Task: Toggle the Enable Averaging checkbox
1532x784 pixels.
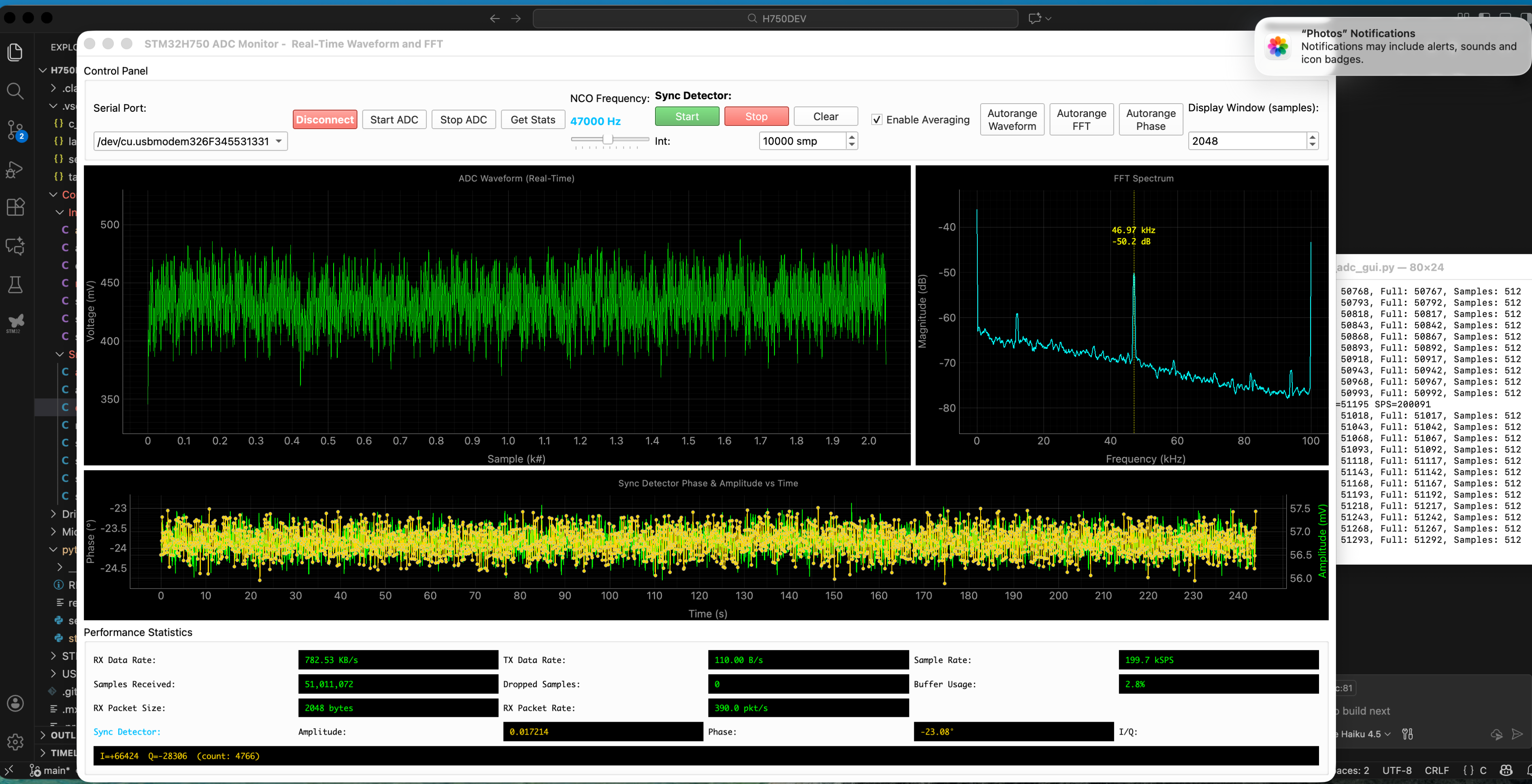Action: 877,120
